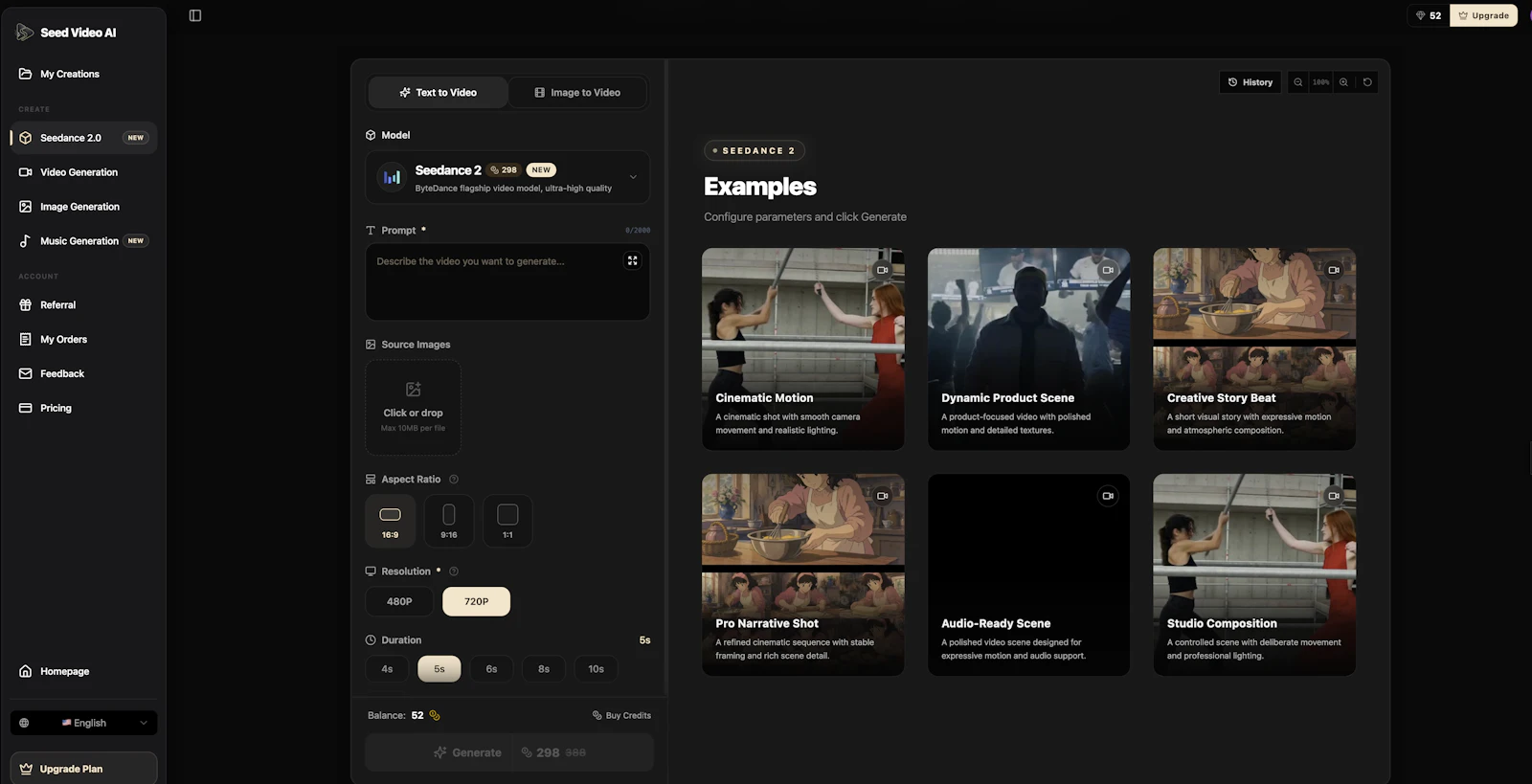The height and width of the screenshot is (784, 1532).
Task: Select the 9:16 aspect ratio
Action: click(x=449, y=522)
